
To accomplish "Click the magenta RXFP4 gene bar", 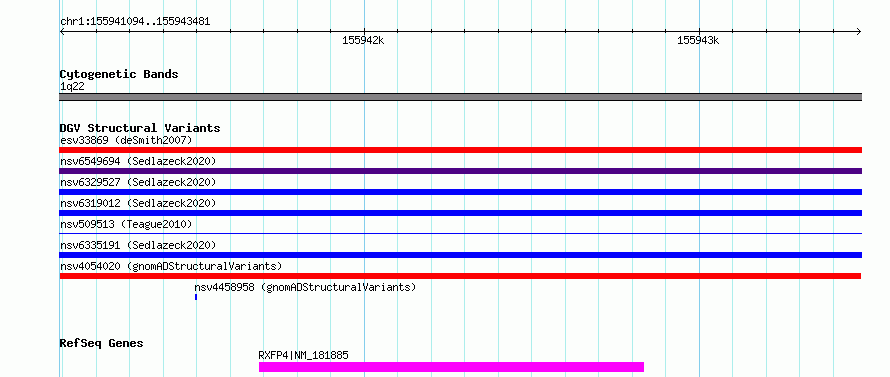I will [451, 367].
